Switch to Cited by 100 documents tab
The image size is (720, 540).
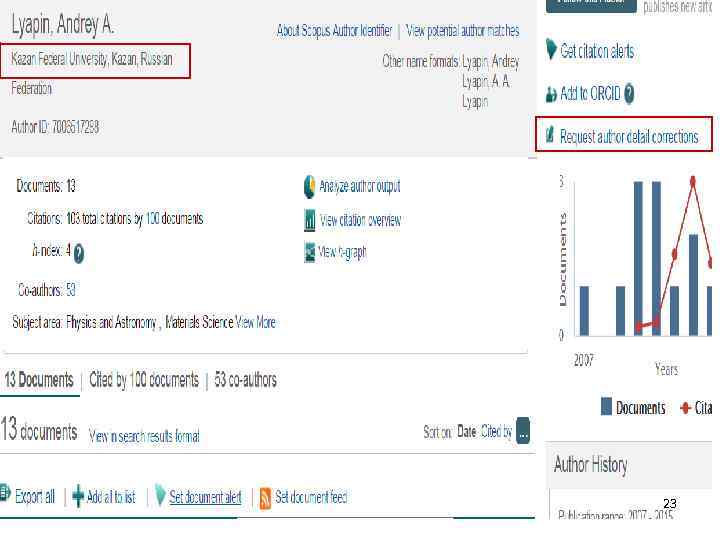[144, 380]
